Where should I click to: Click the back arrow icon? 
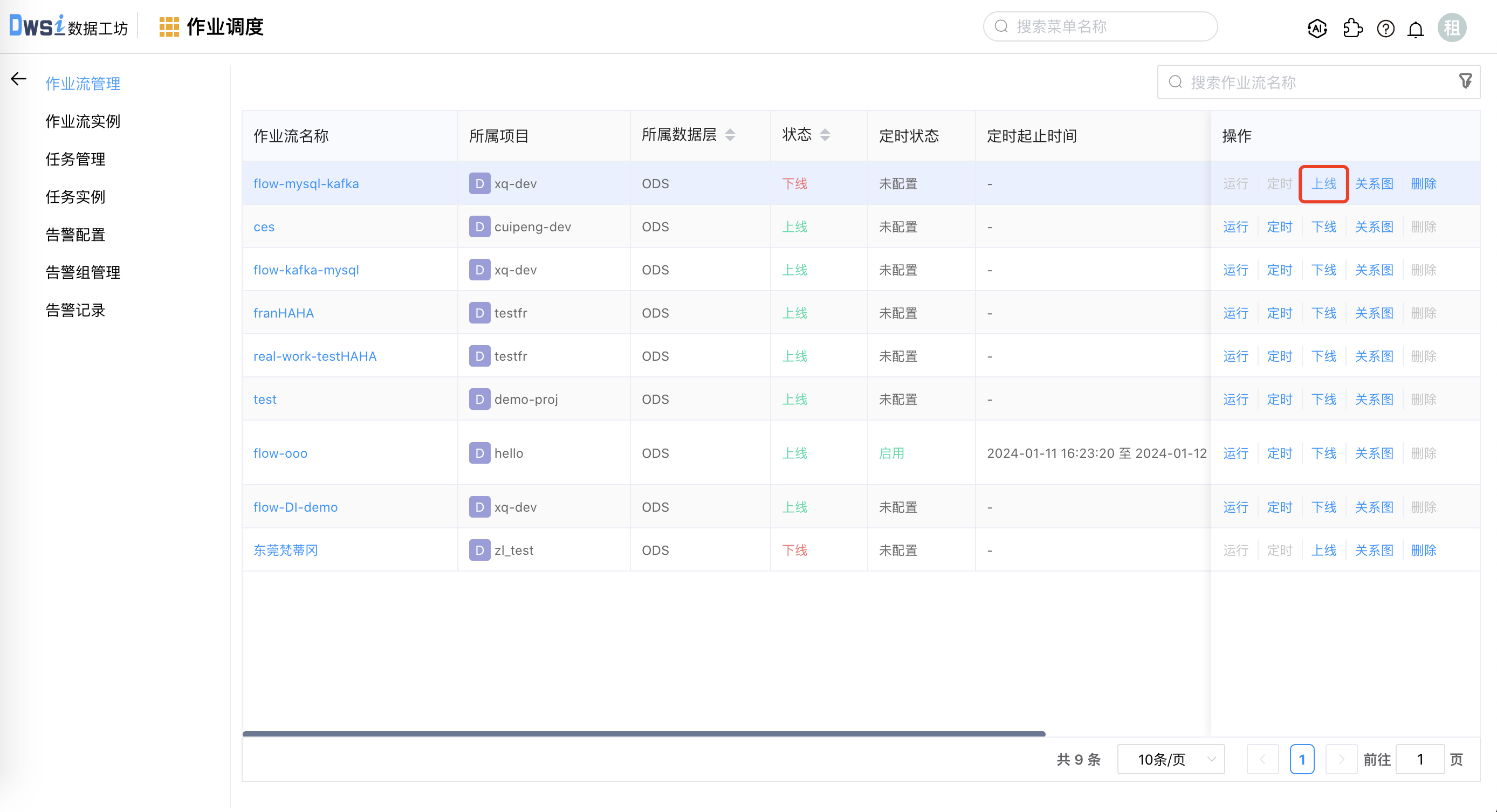18,79
